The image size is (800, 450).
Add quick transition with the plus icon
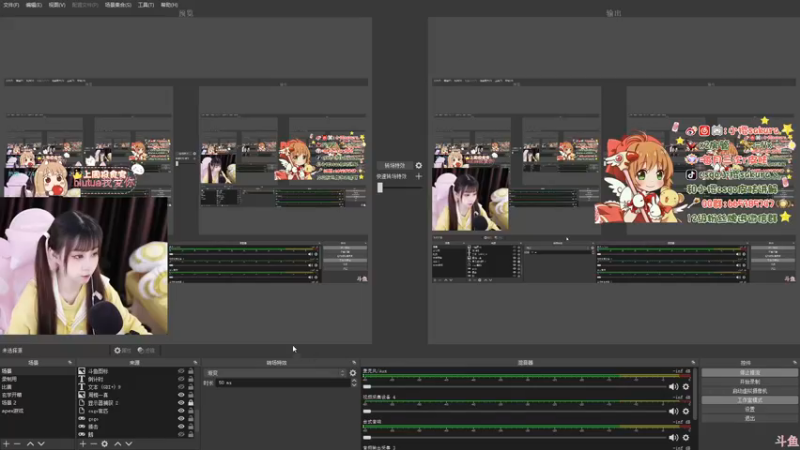pyautogui.click(x=419, y=177)
